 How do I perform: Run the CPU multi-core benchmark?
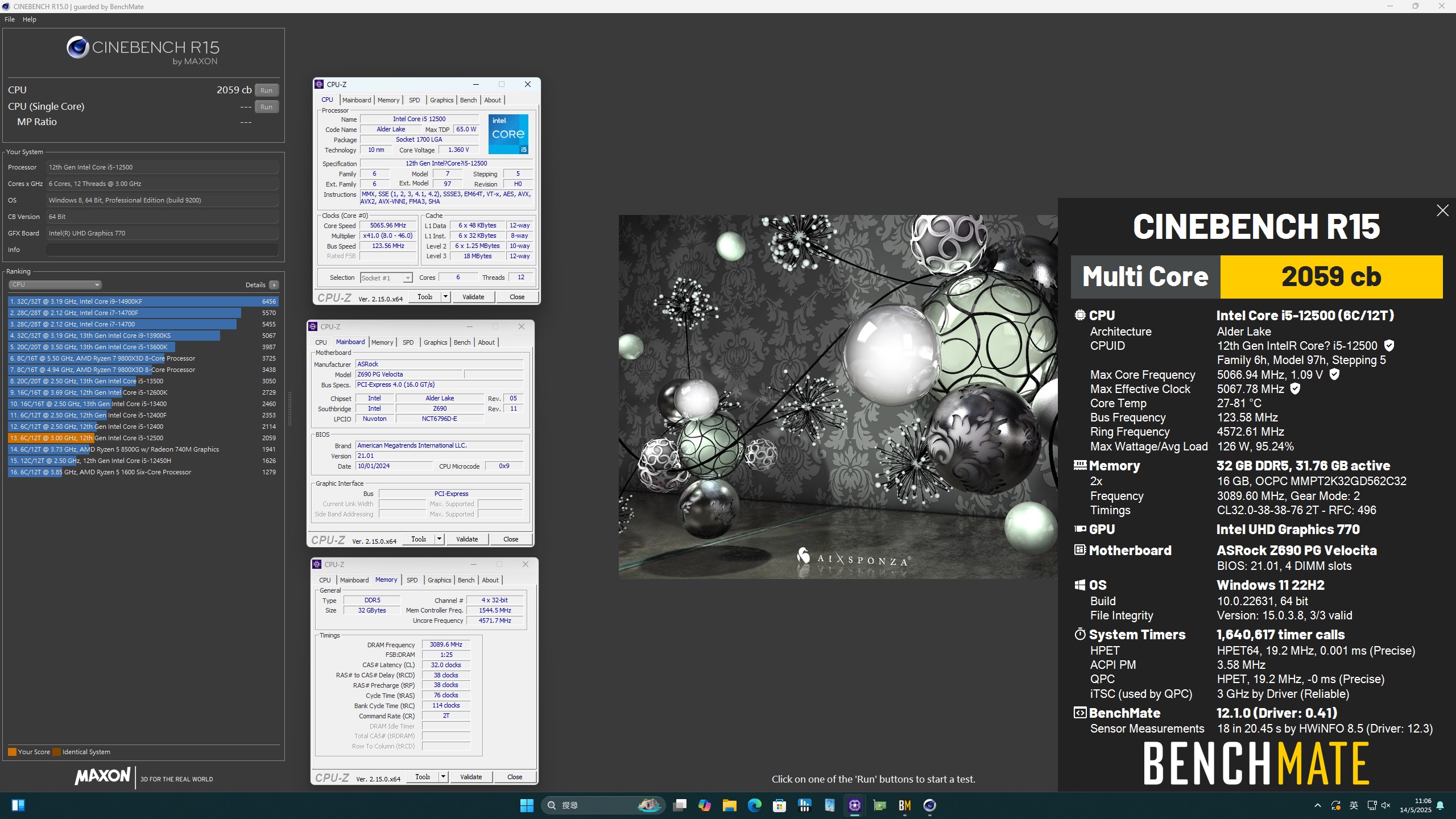tap(266, 90)
